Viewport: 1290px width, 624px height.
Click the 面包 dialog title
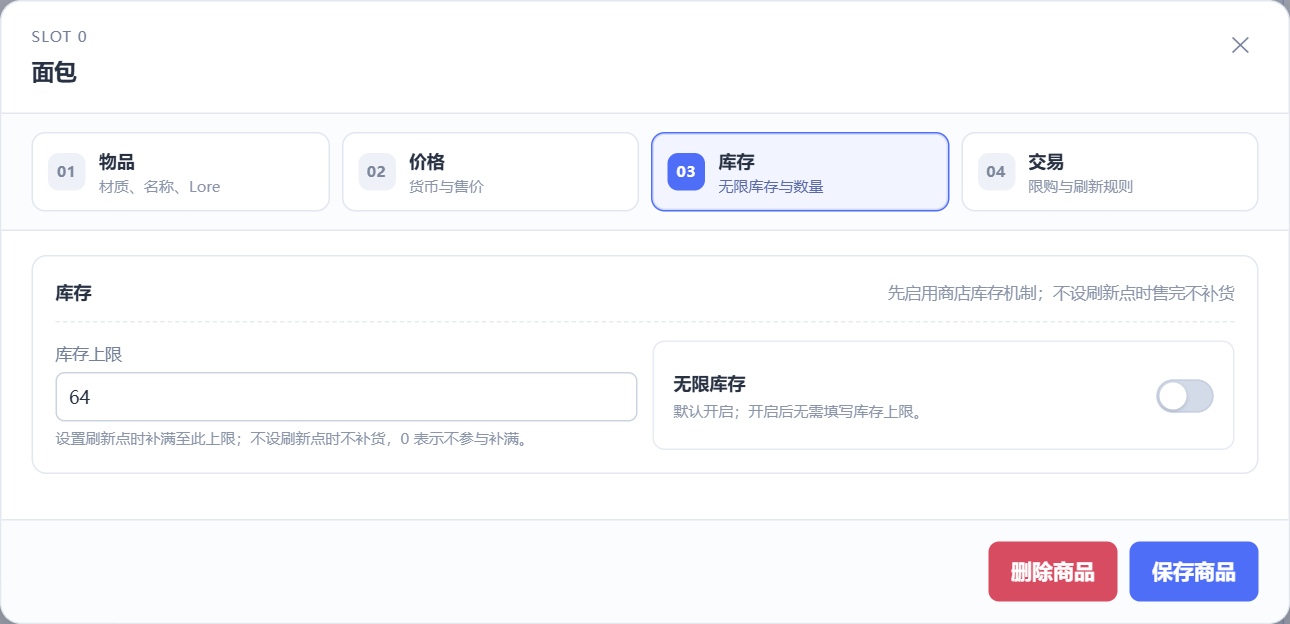tap(54, 72)
